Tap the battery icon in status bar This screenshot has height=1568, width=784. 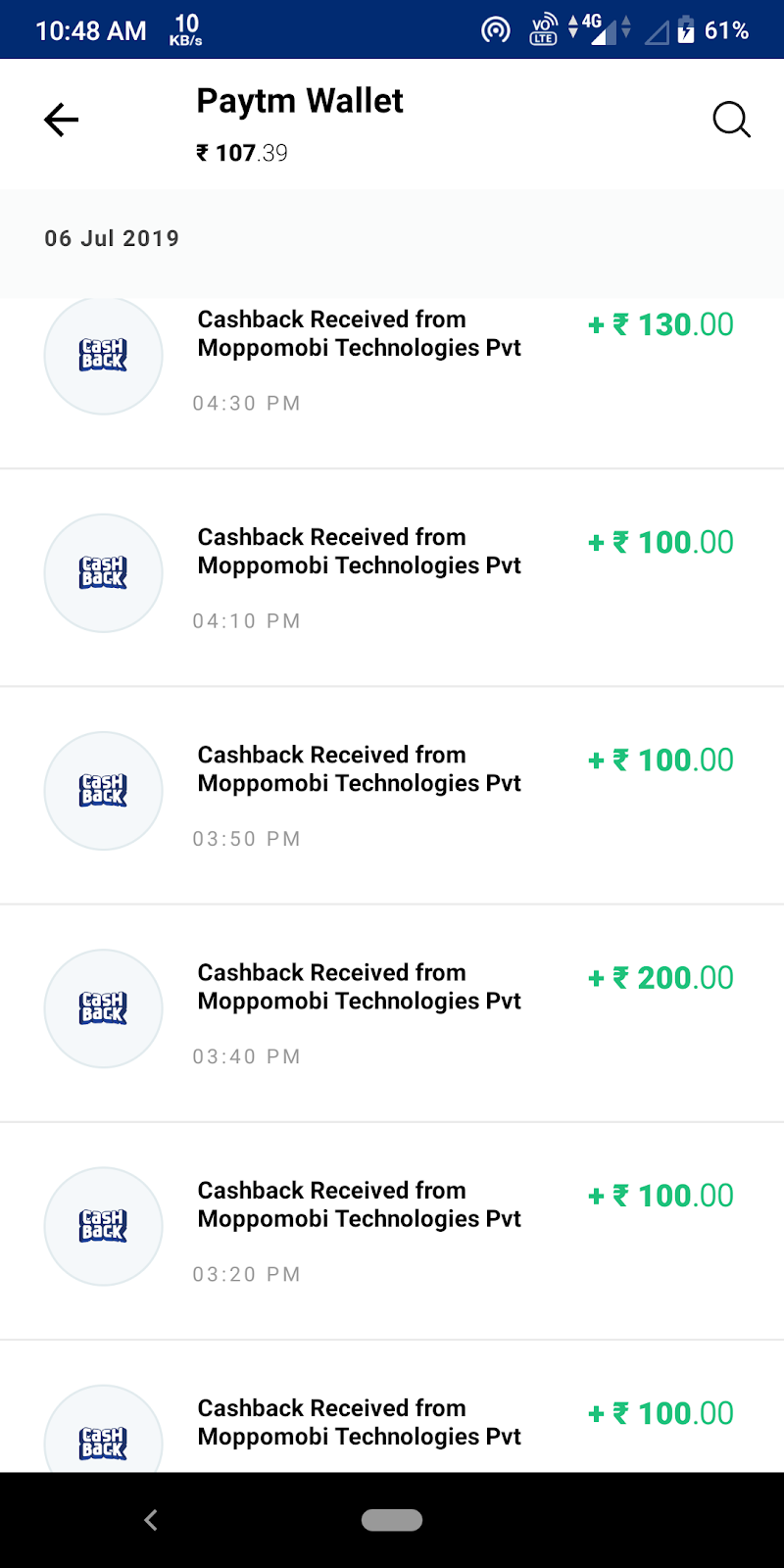[686, 30]
